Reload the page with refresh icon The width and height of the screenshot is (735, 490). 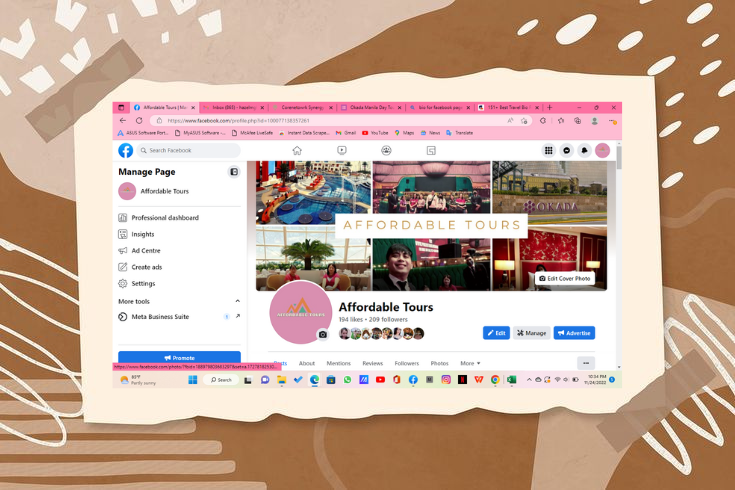pos(139,121)
